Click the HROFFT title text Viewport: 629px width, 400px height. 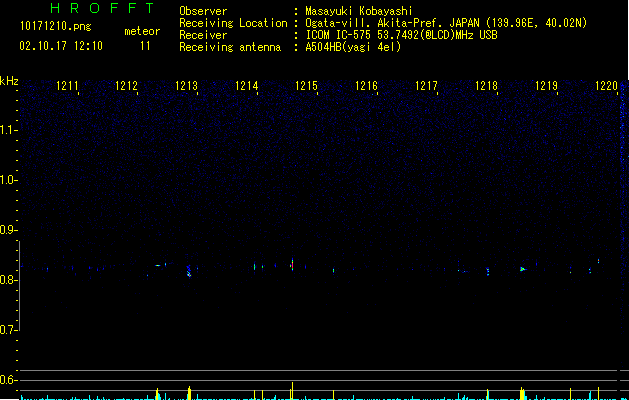(103, 8)
